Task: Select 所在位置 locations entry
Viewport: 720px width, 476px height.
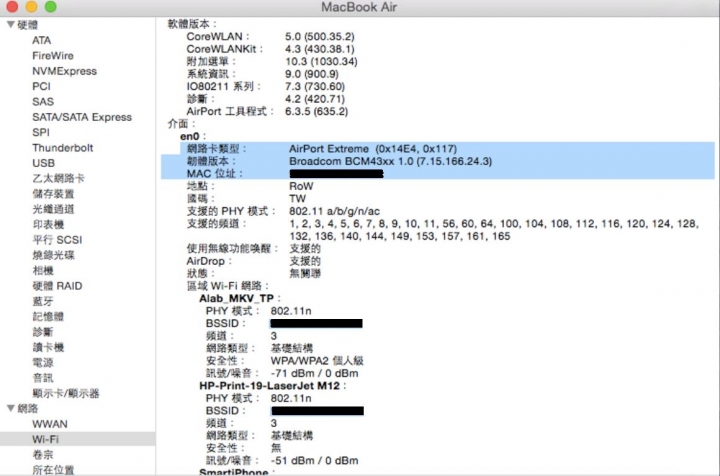Action: tap(53, 470)
